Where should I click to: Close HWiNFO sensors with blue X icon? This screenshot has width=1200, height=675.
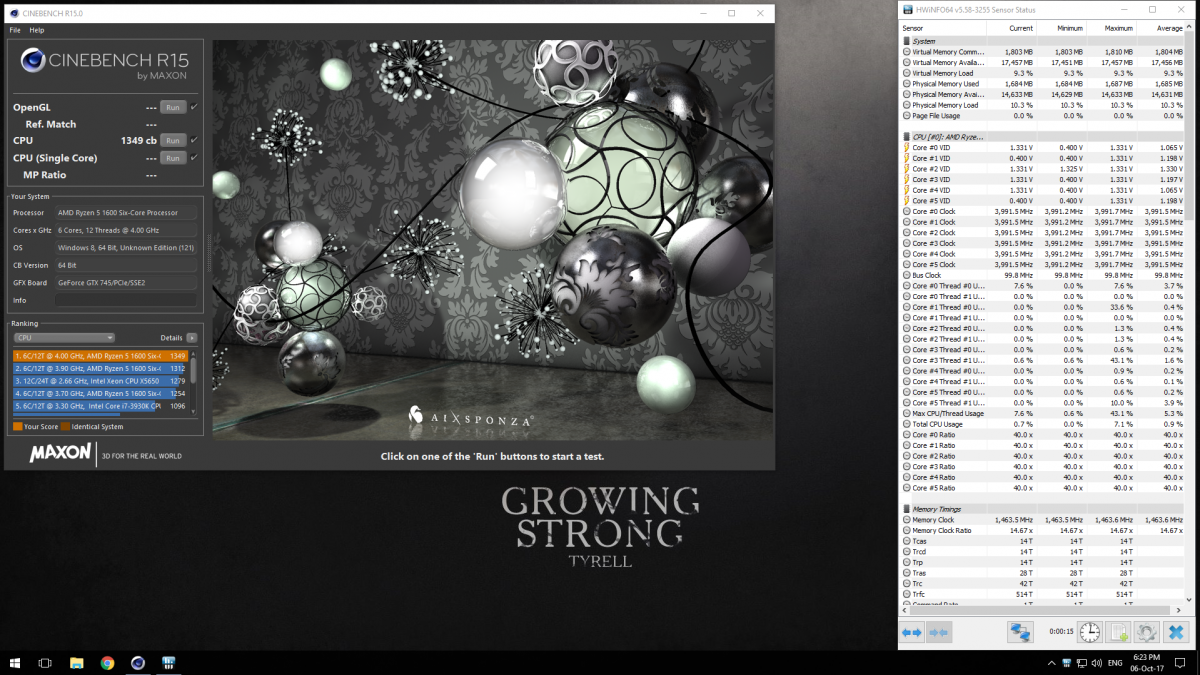pyautogui.click(x=1176, y=632)
